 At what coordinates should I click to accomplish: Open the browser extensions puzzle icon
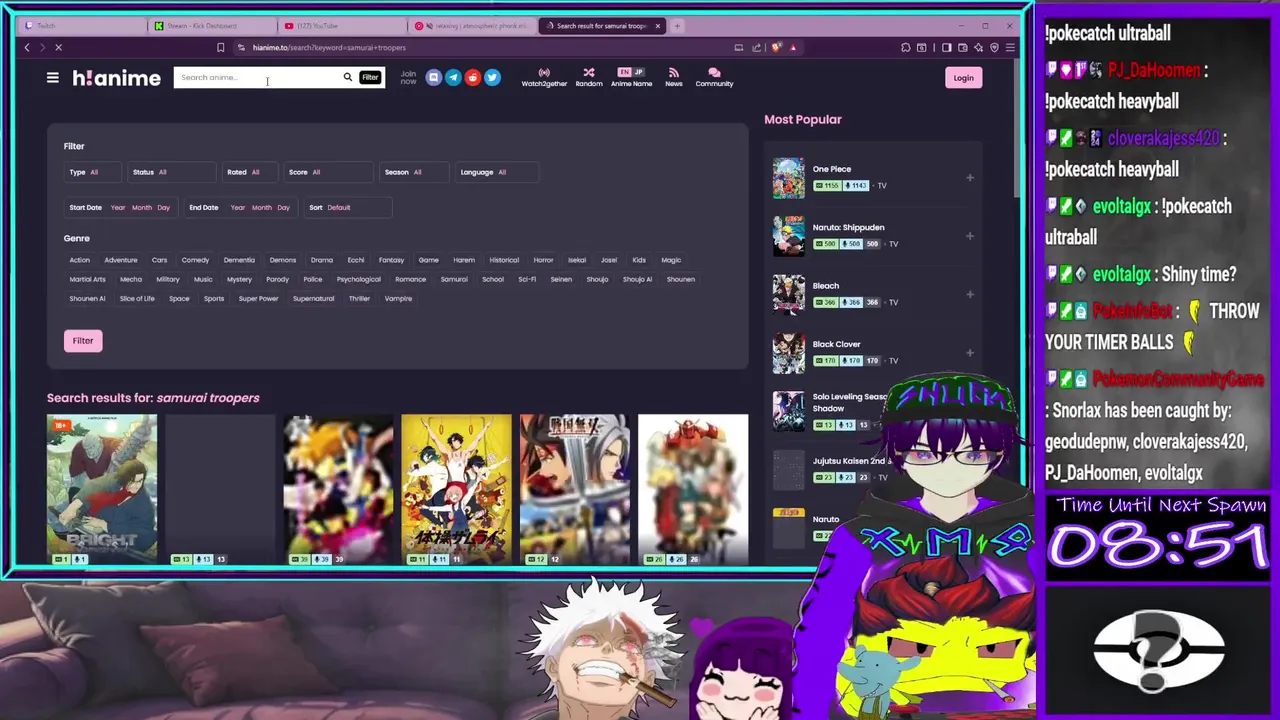coord(906,47)
